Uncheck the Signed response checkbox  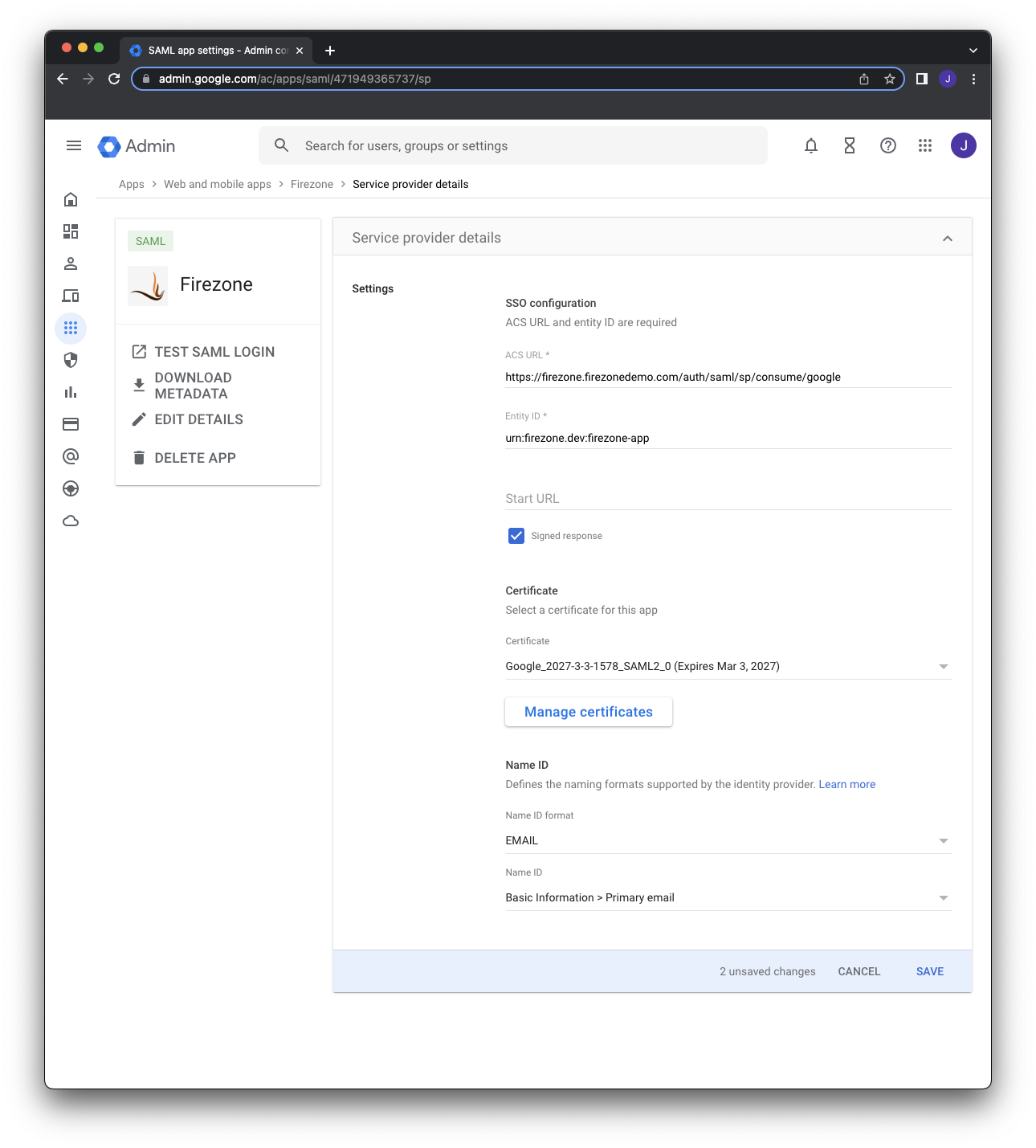click(516, 535)
